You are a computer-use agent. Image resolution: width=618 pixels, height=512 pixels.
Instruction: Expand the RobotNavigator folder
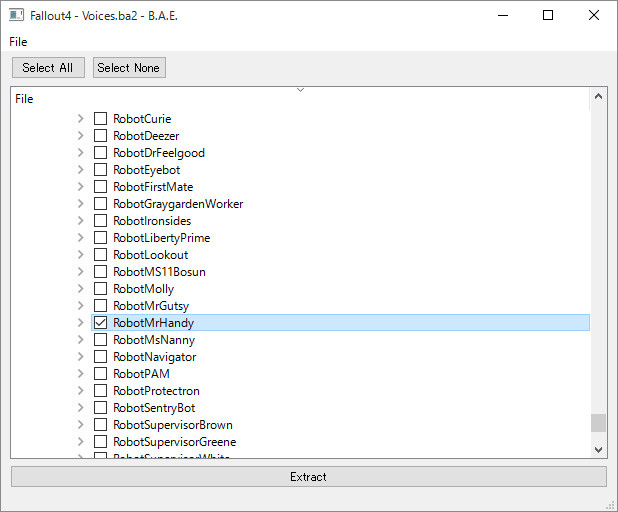tap(81, 357)
